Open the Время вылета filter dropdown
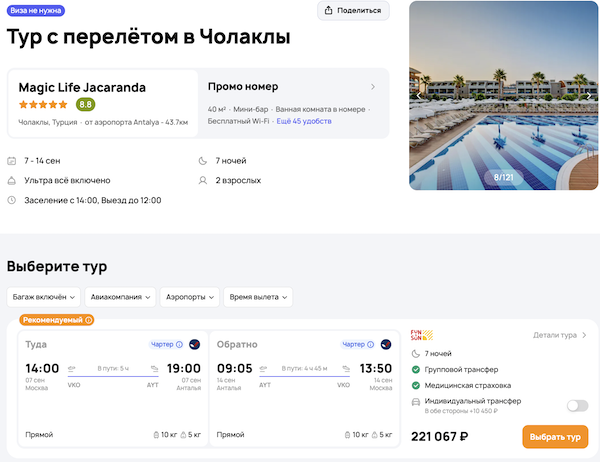Viewport: 600px width, 462px height. click(x=257, y=297)
